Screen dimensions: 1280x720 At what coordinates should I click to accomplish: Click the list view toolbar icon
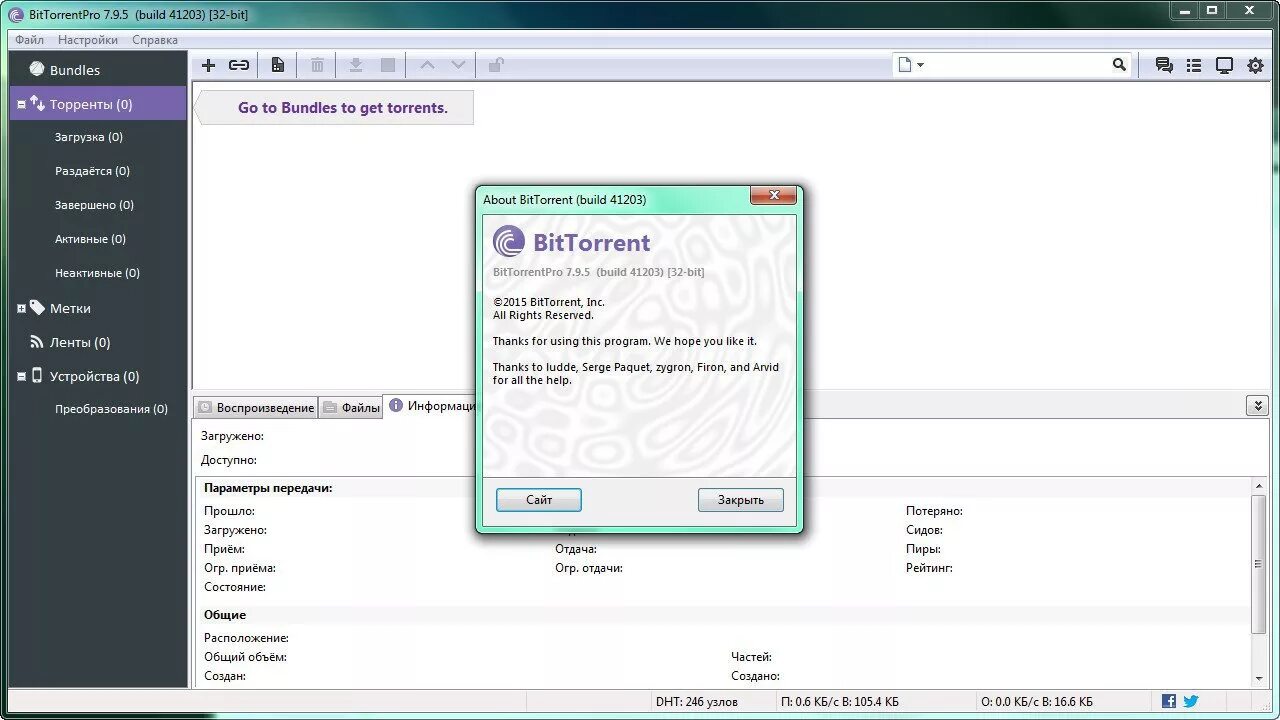tap(1194, 65)
